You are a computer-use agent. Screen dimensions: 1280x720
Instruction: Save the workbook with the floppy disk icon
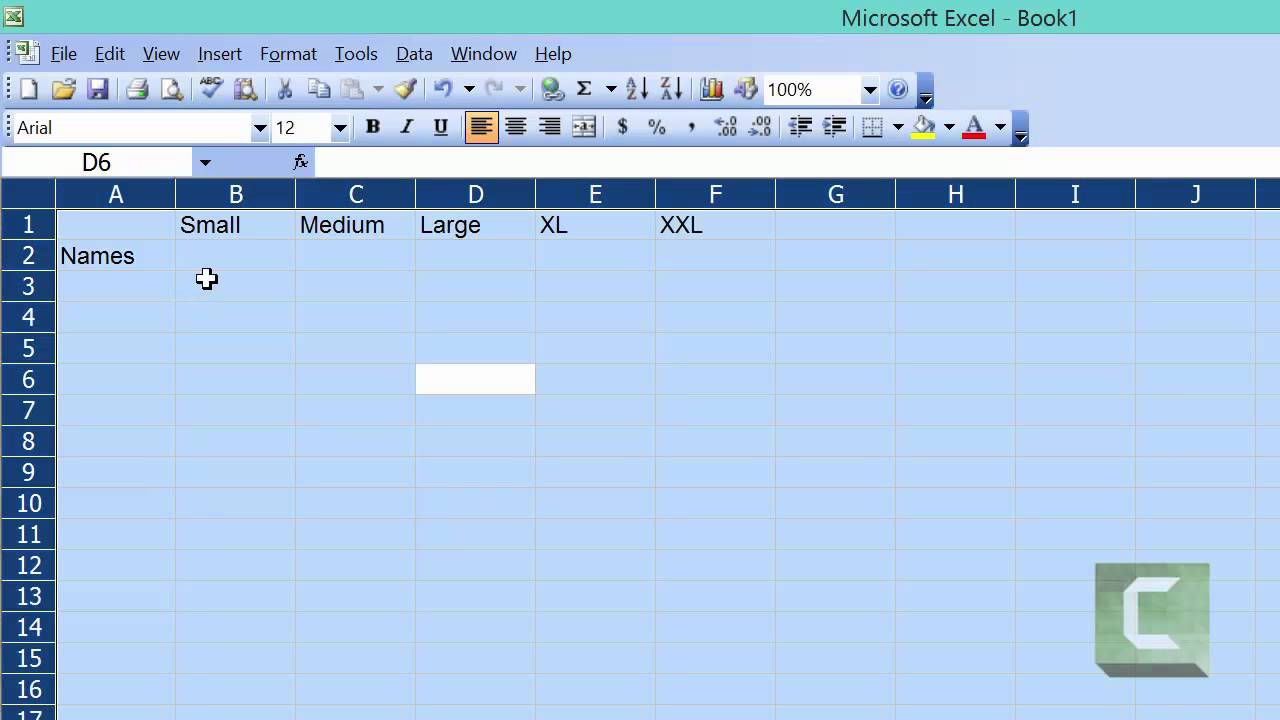pyautogui.click(x=97, y=90)
